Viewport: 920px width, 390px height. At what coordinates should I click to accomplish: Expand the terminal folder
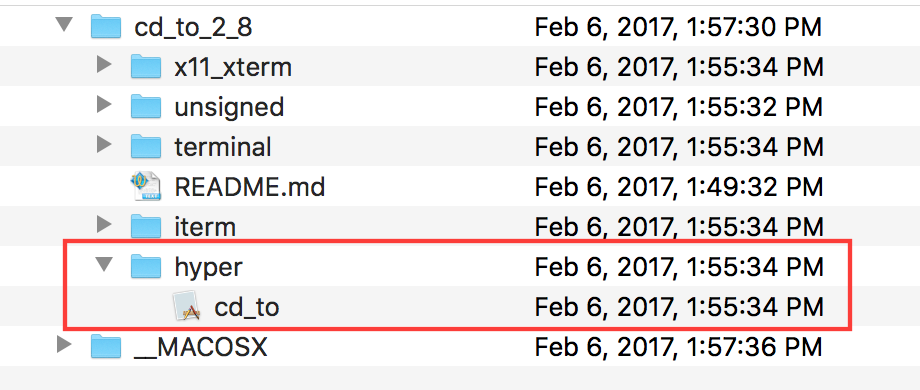[103, 144]
